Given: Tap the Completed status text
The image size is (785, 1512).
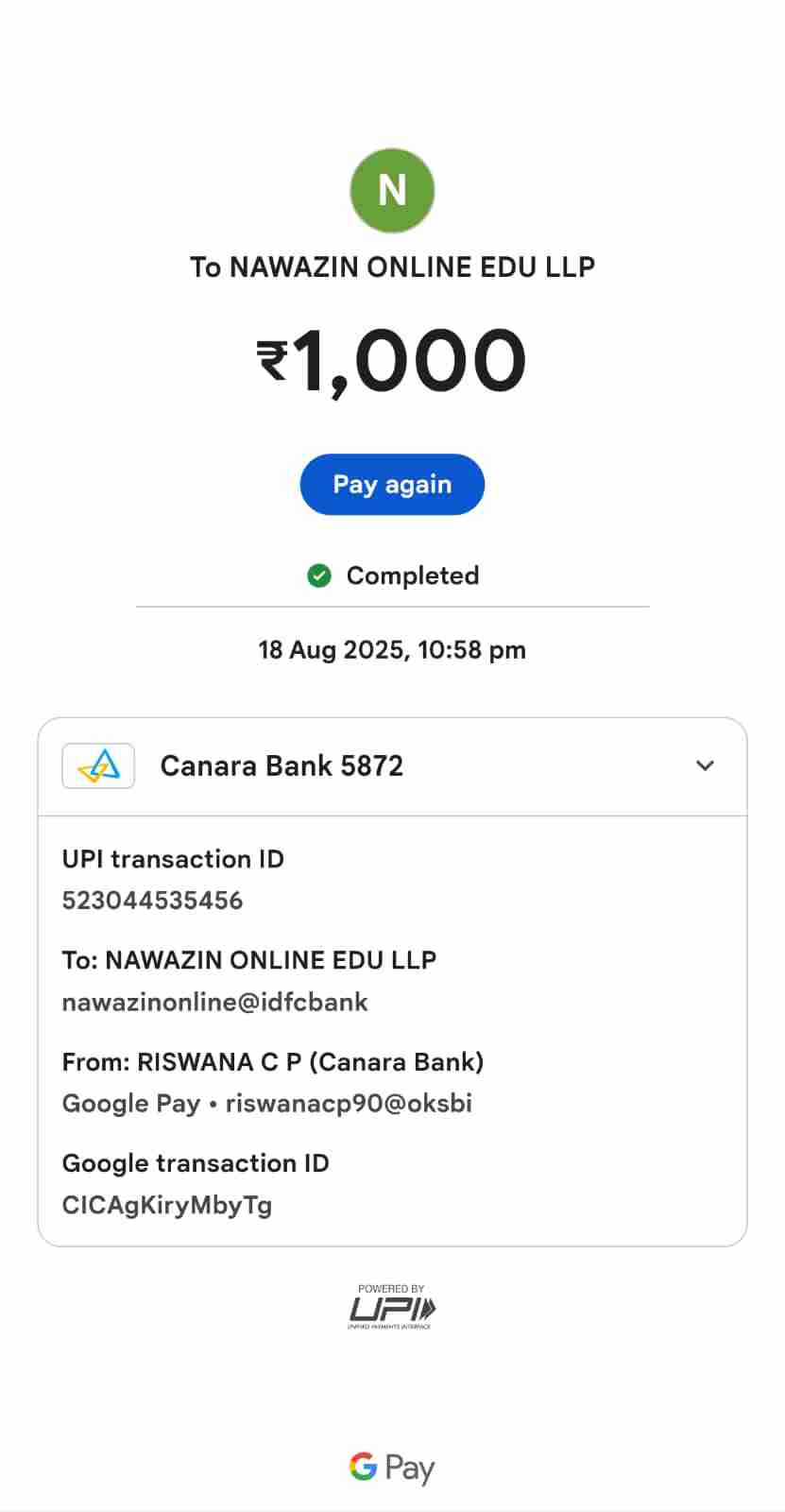Looking at the screenshot, I should pos(413,576).
